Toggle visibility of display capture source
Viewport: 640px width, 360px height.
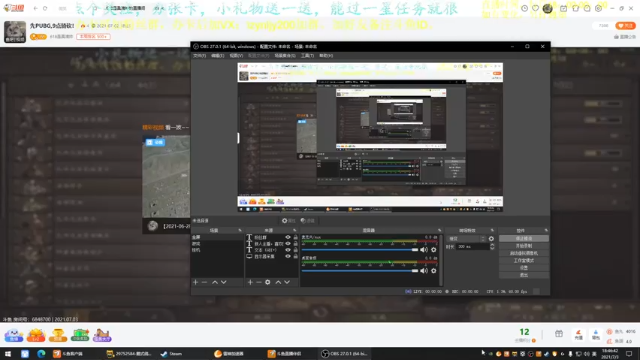[x=288, y=256]
